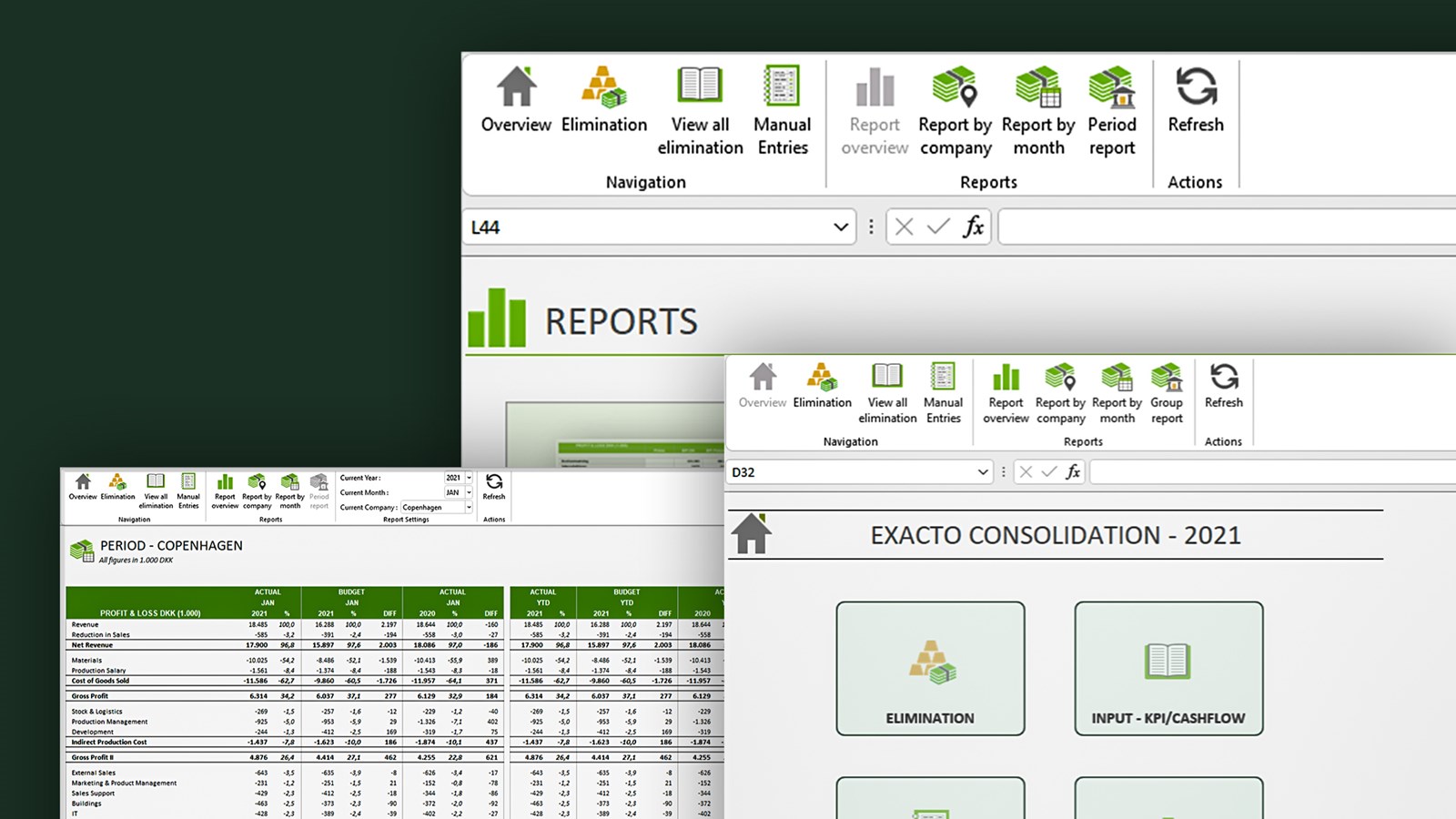Select the "Net Revenue" row label
Viewport: 1456px width, 819px height.
pyautogui.click(x=92, y=645)
